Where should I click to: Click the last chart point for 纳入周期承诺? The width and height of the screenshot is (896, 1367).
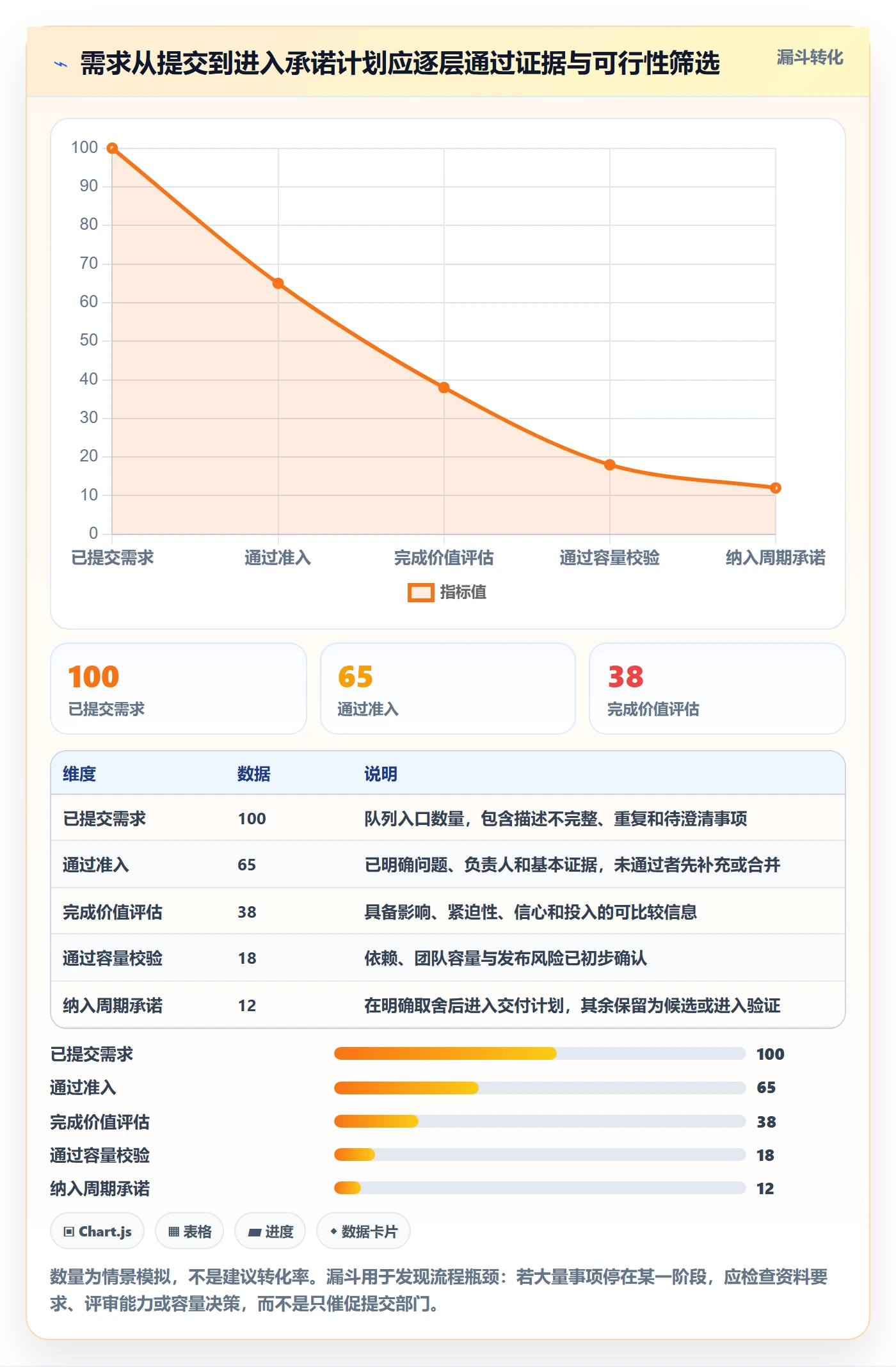click(x=776, y=488)
